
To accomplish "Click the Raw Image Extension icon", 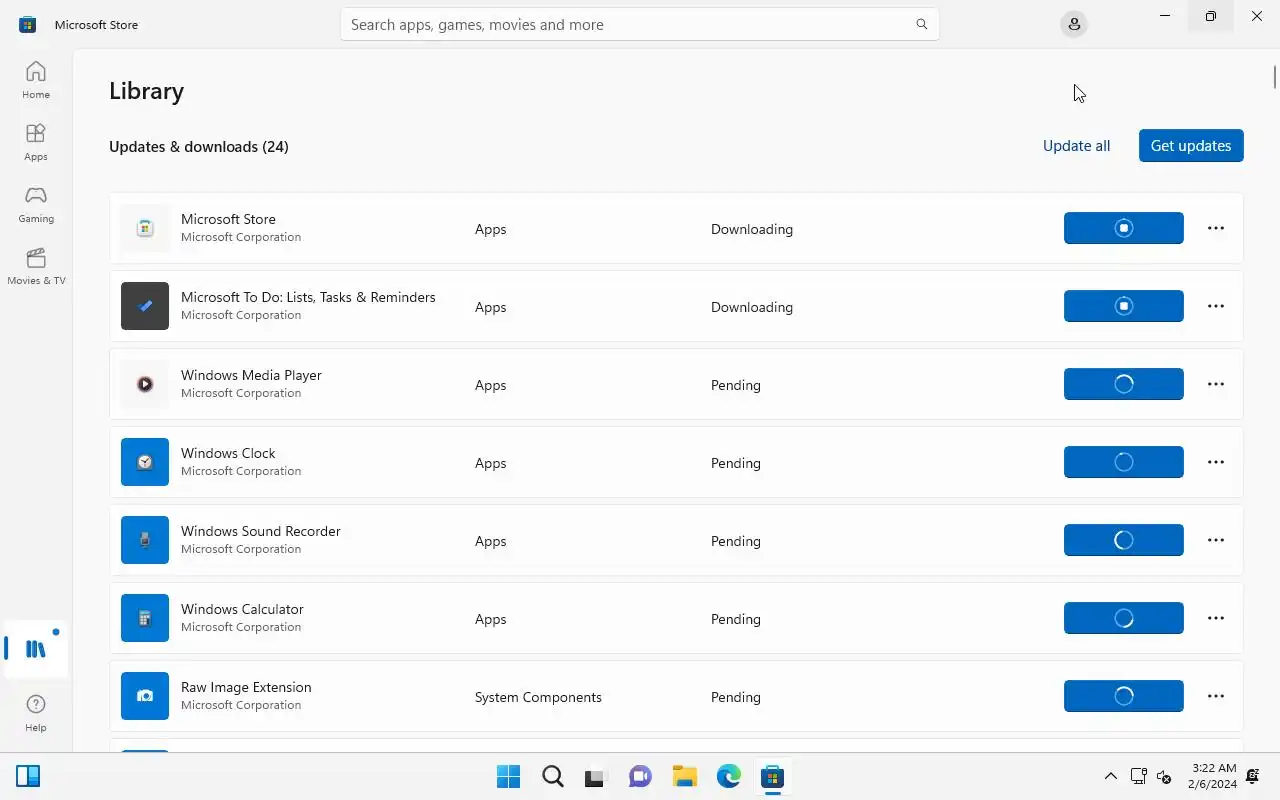I will pos(145,696).
